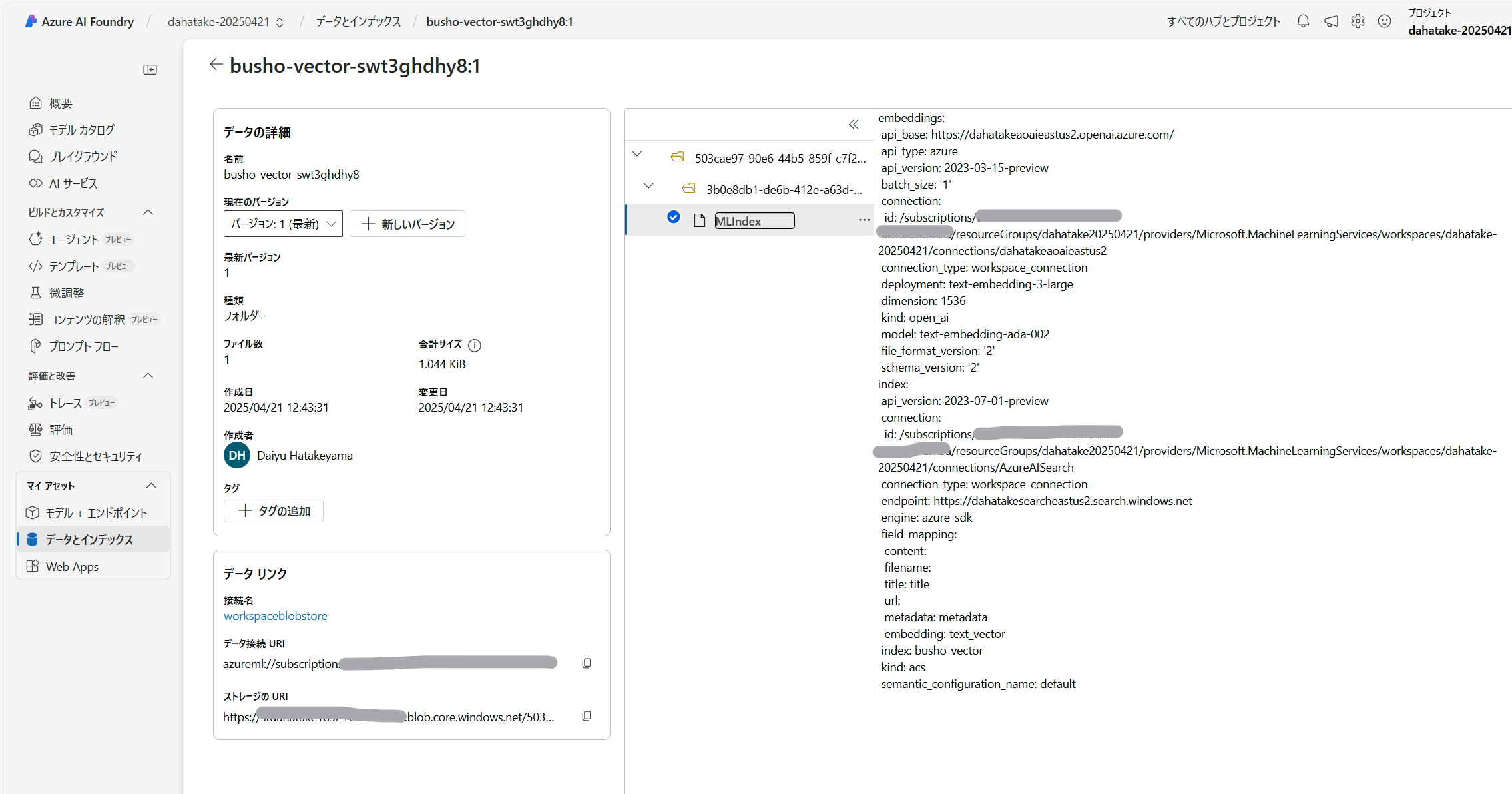Open settings gear icon in header
Screen dimensions: 1512x794
pos(1358,21)
